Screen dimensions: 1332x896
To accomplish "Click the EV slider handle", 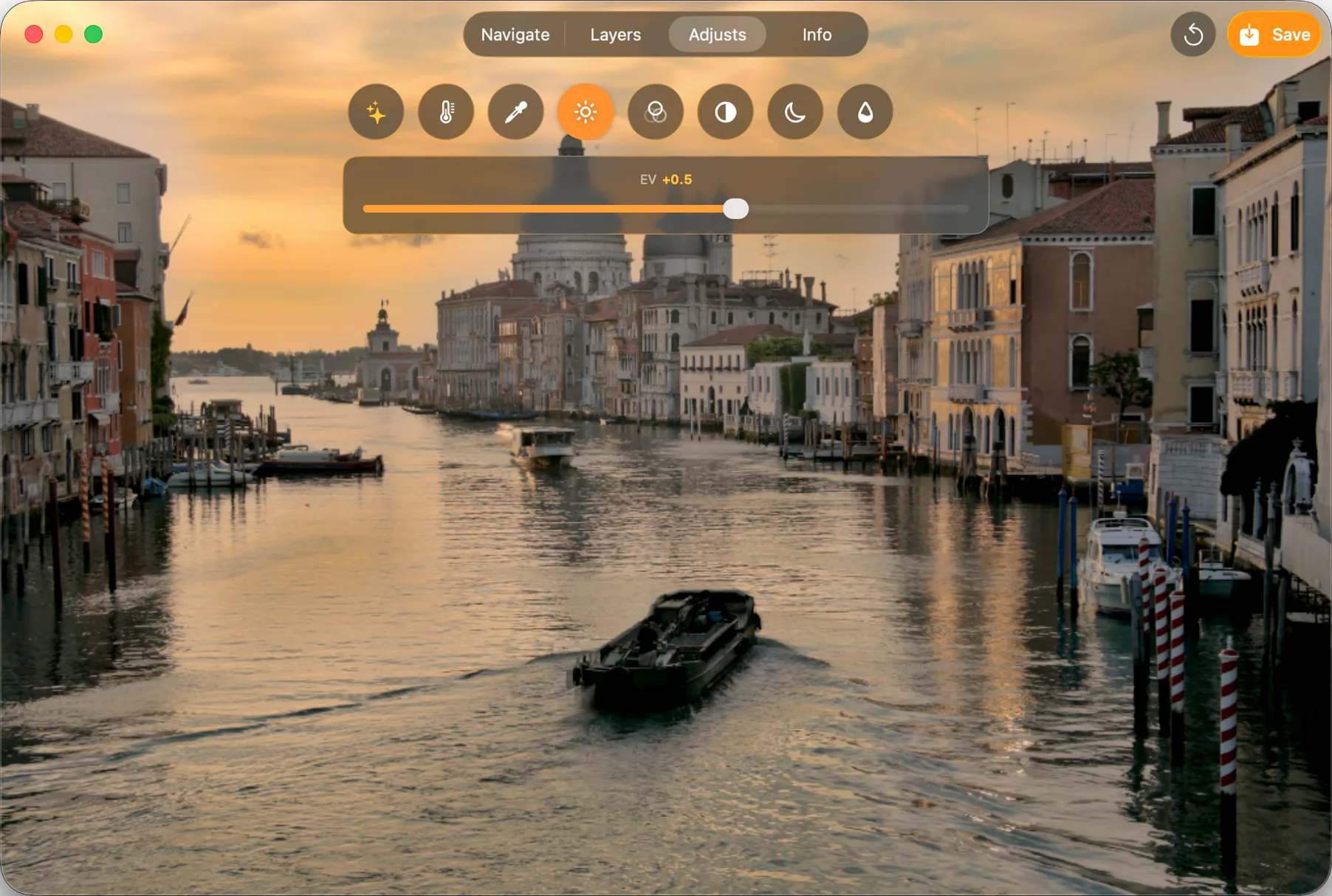I will [735, 209].
